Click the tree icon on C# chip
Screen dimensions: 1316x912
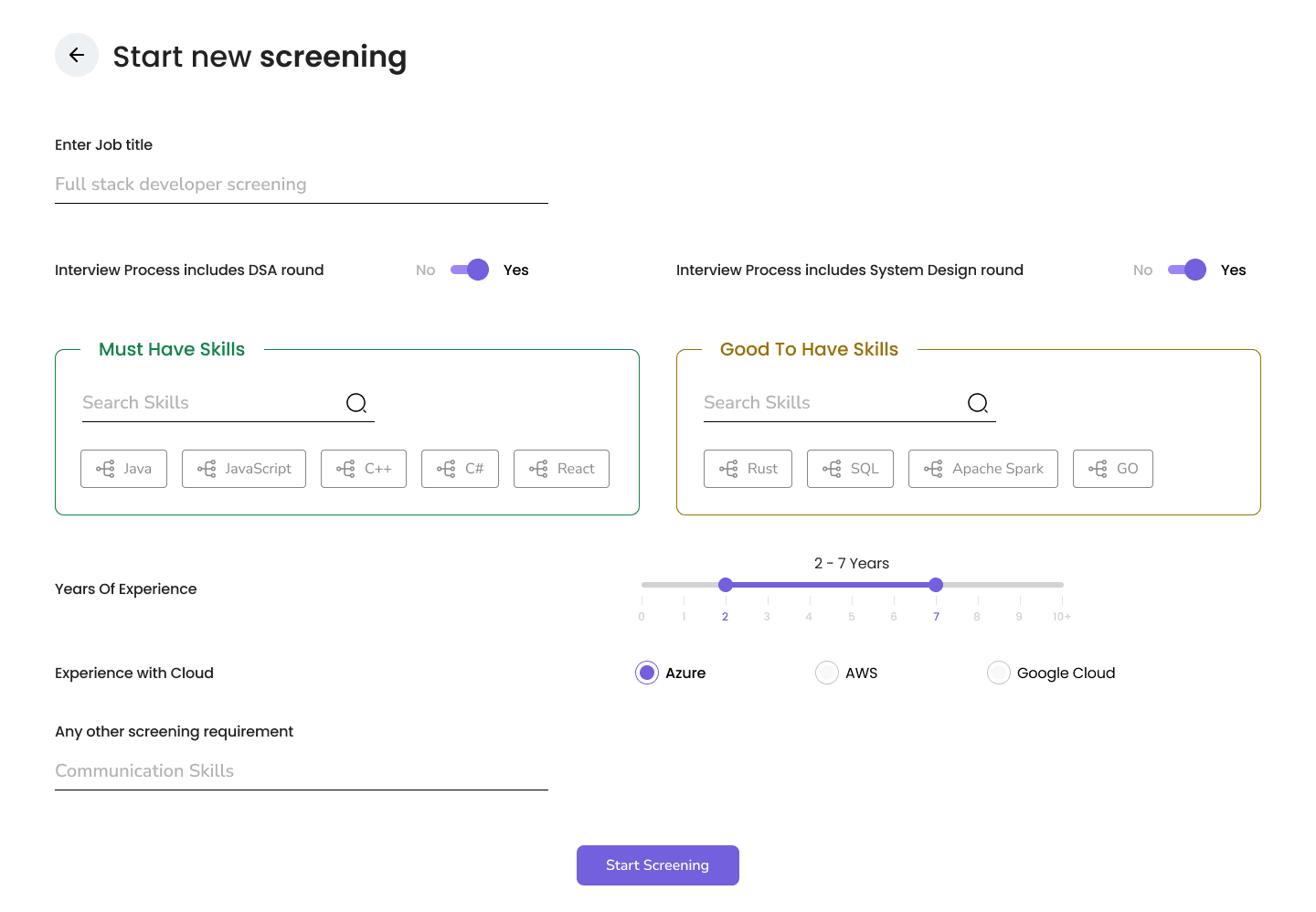point(446,469)
